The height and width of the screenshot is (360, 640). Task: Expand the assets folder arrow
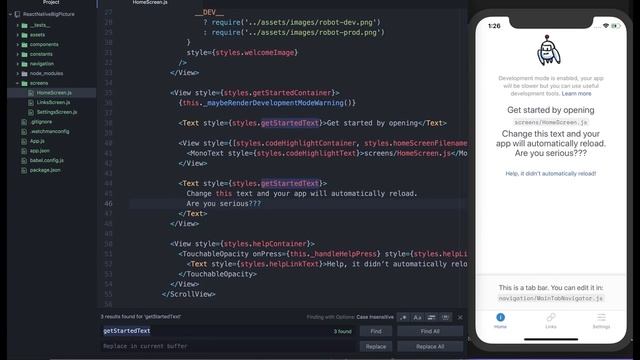click(18, 35)
